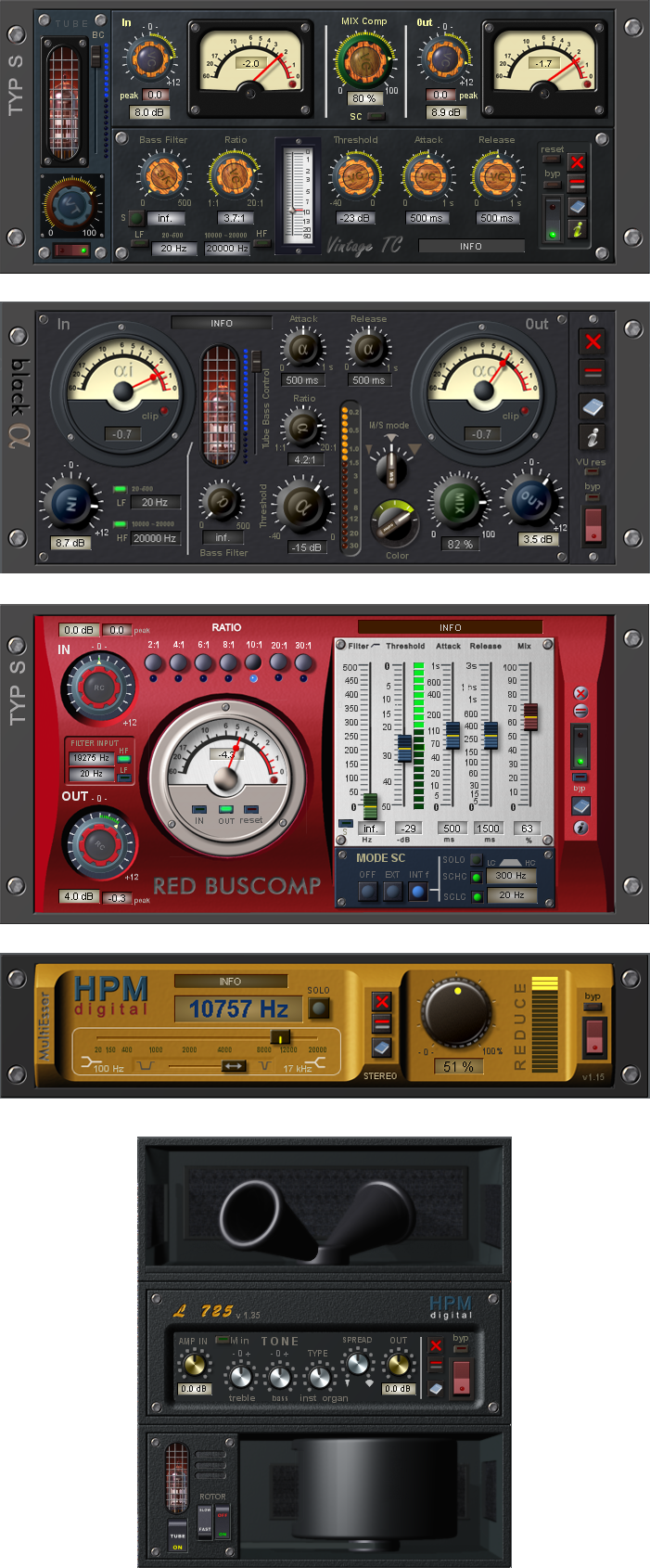The width and height of the screenshot is (650, 1568).
Task: Click the Vintage TC tube drive knob labeled 0-100
Action: tap(72, 206)
